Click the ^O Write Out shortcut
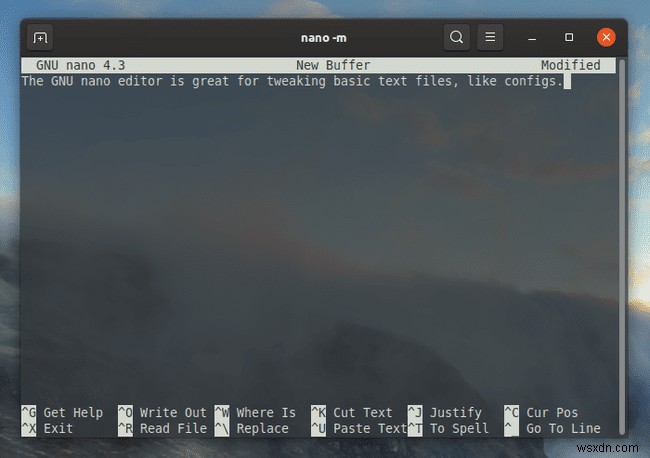This screenshot has width=650, height=458. [x=162, y=412]
